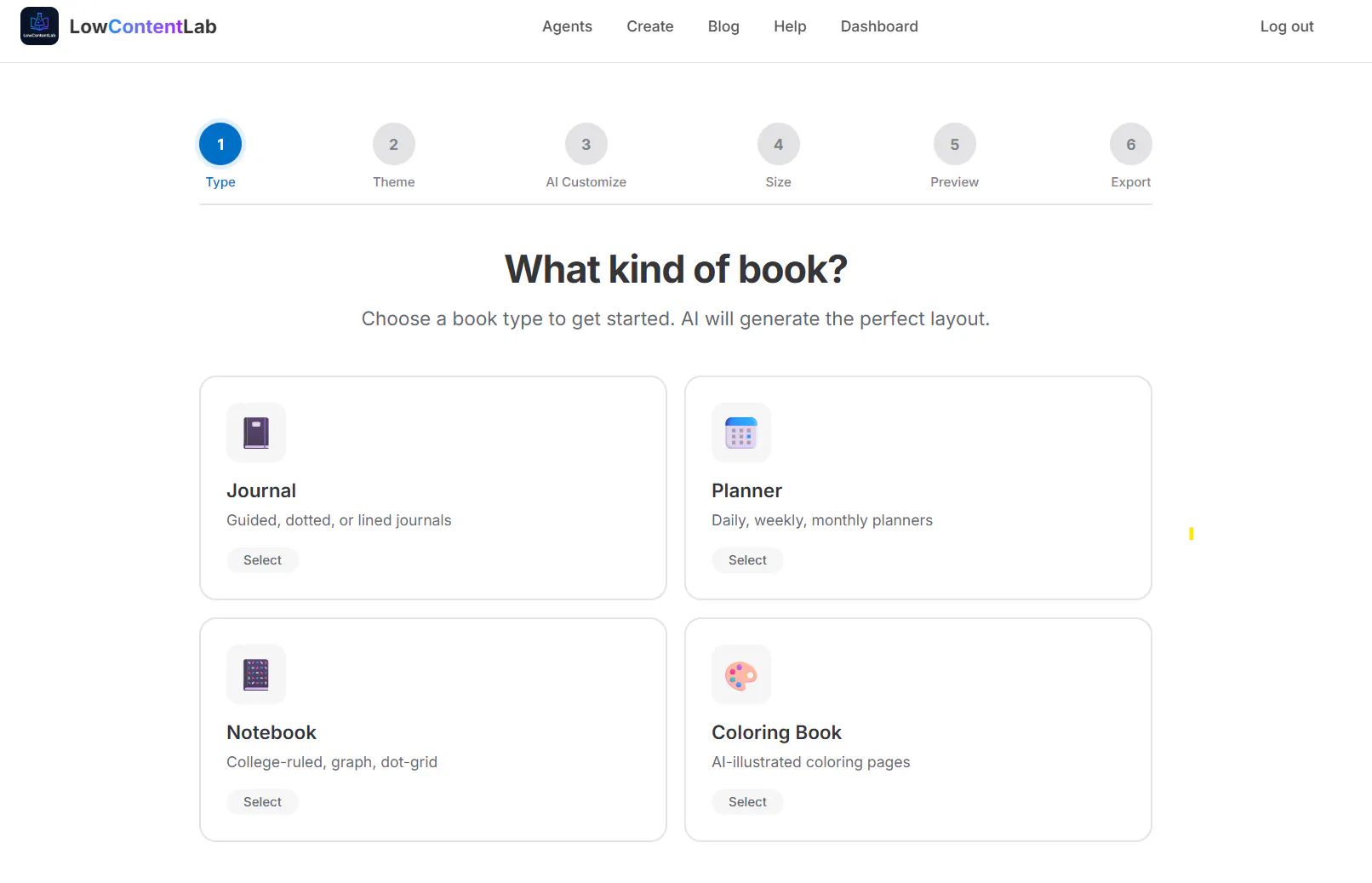Click the 'Choose a book type' subtitle
This screenshot has height=883, width=1372.
coord(676,318)
